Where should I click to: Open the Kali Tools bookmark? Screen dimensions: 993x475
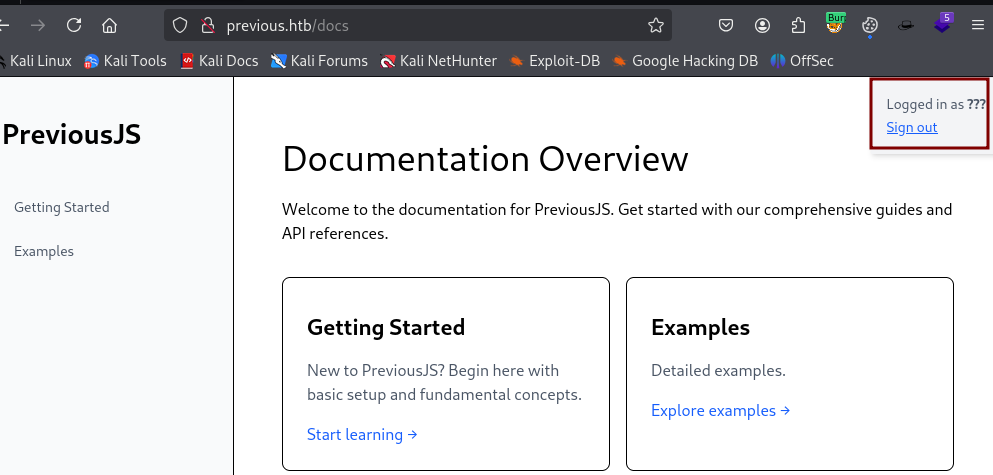(x=125, y=61)
